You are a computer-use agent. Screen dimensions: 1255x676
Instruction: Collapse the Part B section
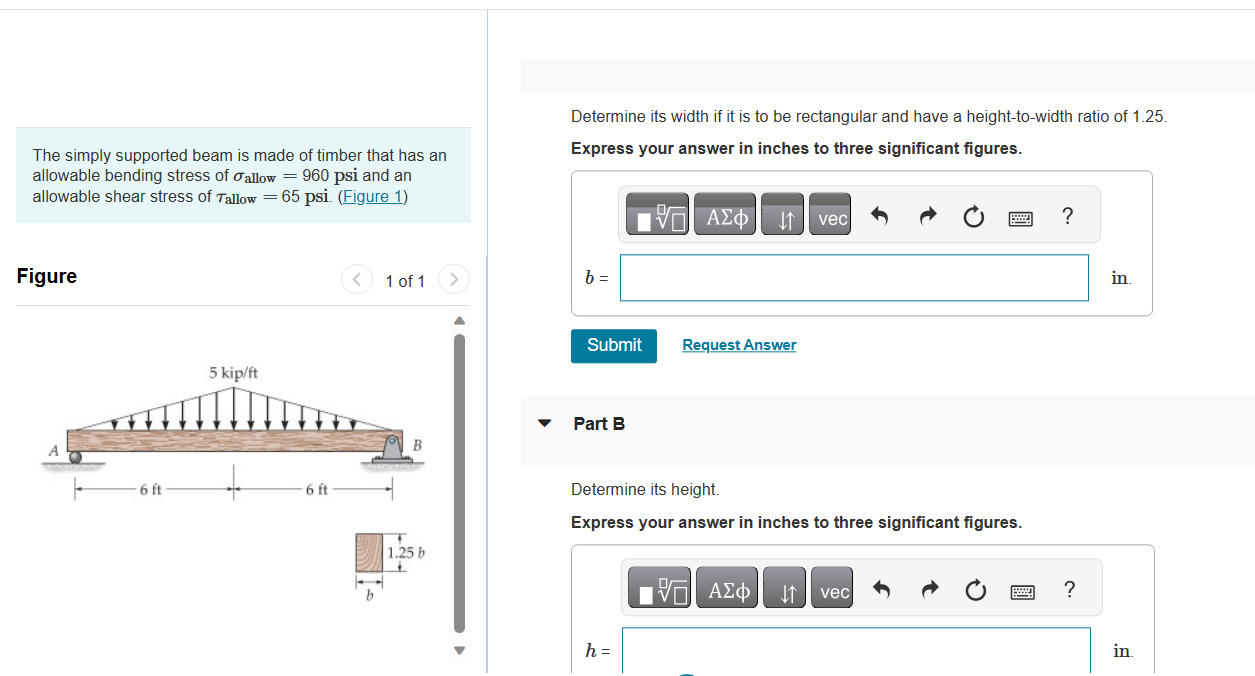[x=544, y=423]
